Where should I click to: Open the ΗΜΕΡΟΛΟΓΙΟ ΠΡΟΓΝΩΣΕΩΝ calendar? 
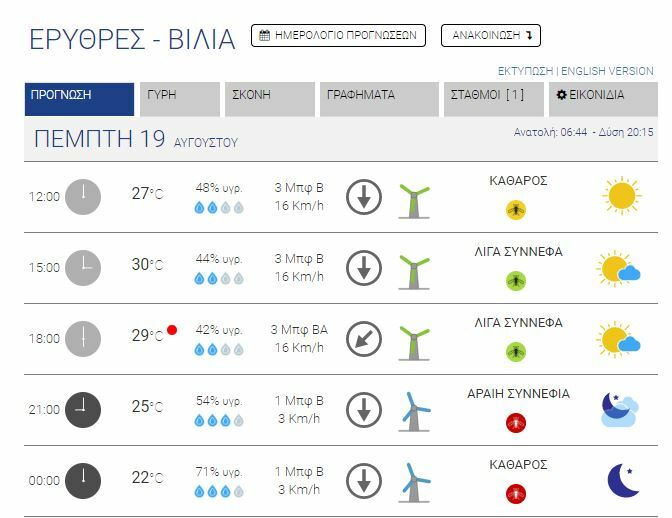[338, 36]
